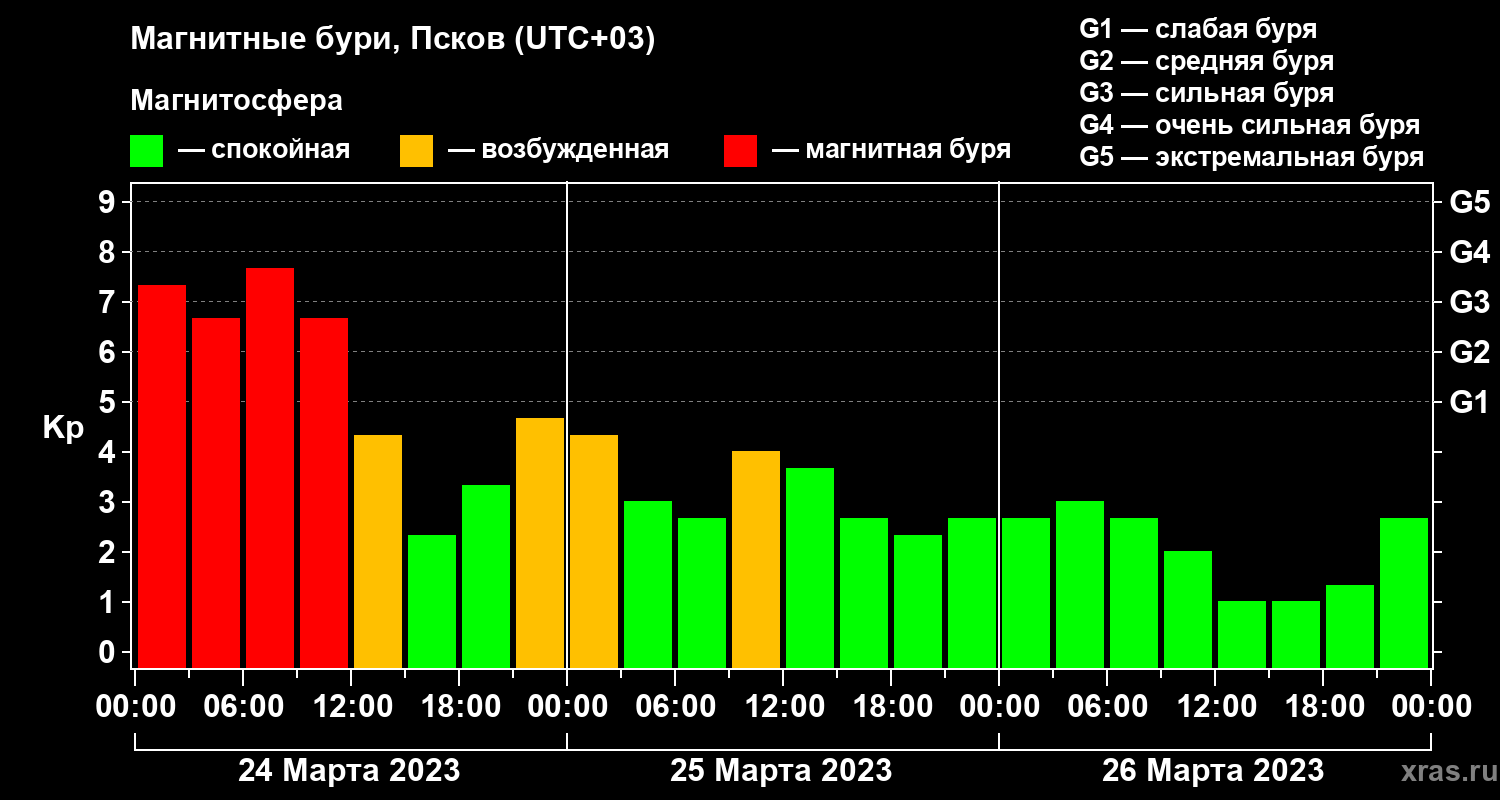Image resolution: width=1500 pixels, height=800 pixels.
Task: Select the G1 level label on right axis
Action: point(1469,402)
